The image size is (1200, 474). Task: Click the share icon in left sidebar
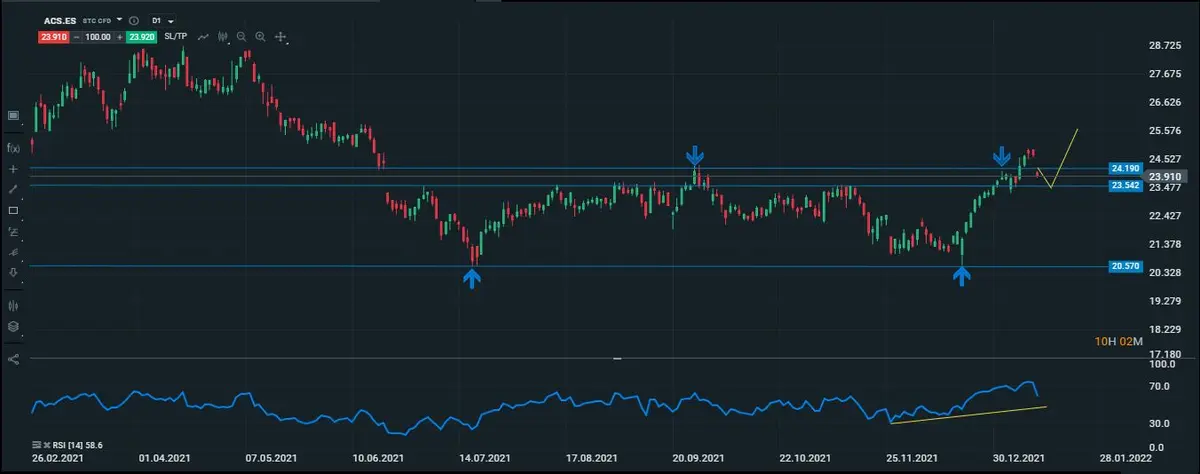pyautogui.click(x=13, y=359)
